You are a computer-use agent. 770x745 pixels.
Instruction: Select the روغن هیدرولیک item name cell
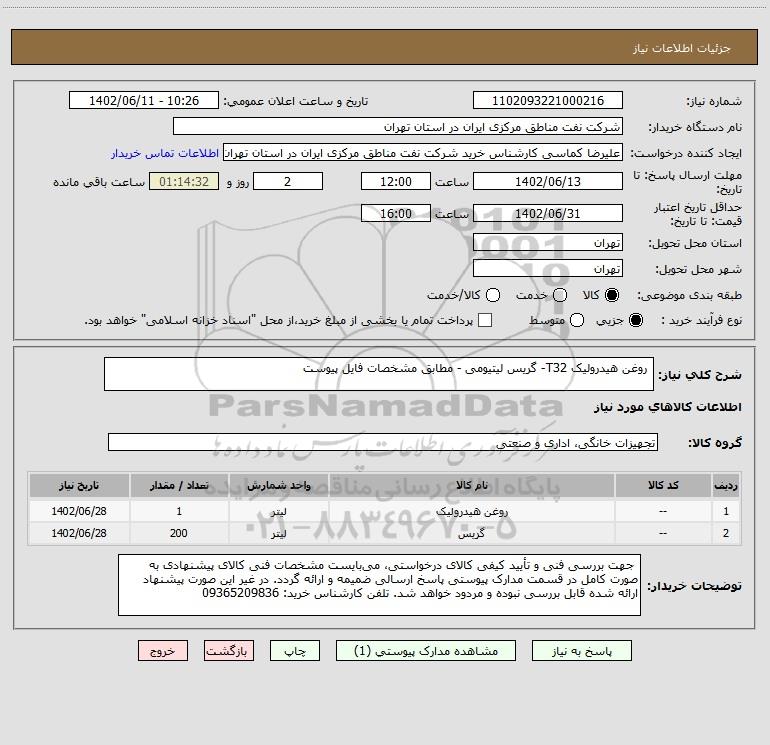[x=471, y=511]
